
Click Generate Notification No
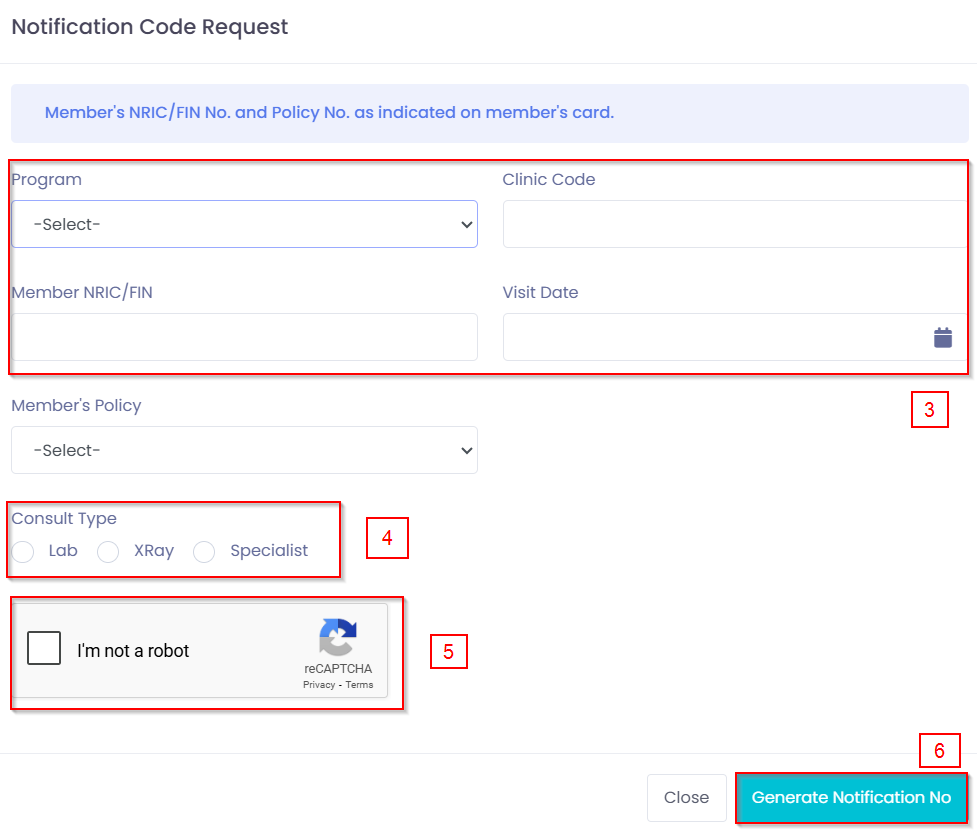pyautogui.click(x=850, y=797)
